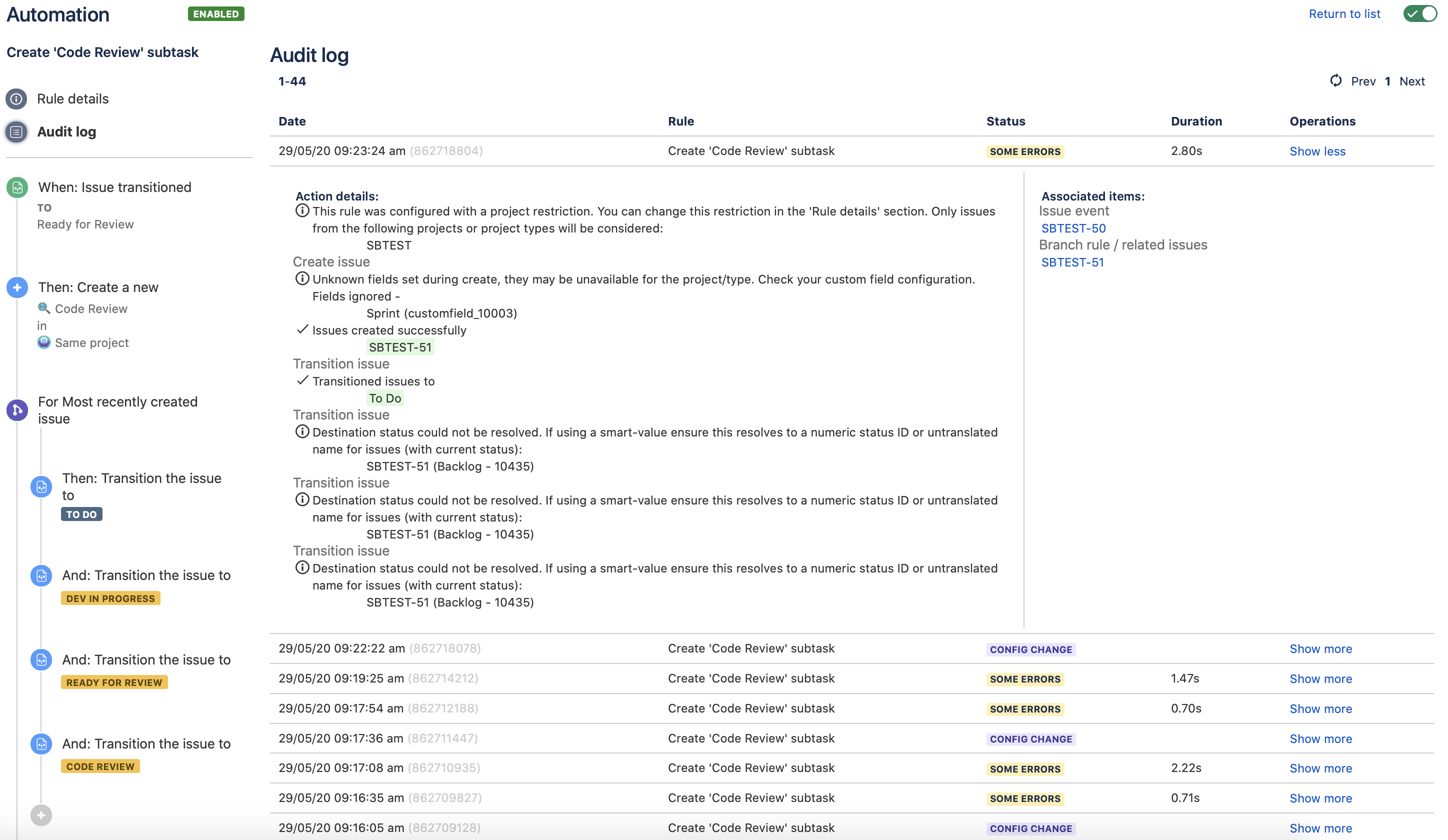Expand Show more on the 09:19:25 entry
The width and height of the screenshot is (1448, 840).
(1321, 678)
